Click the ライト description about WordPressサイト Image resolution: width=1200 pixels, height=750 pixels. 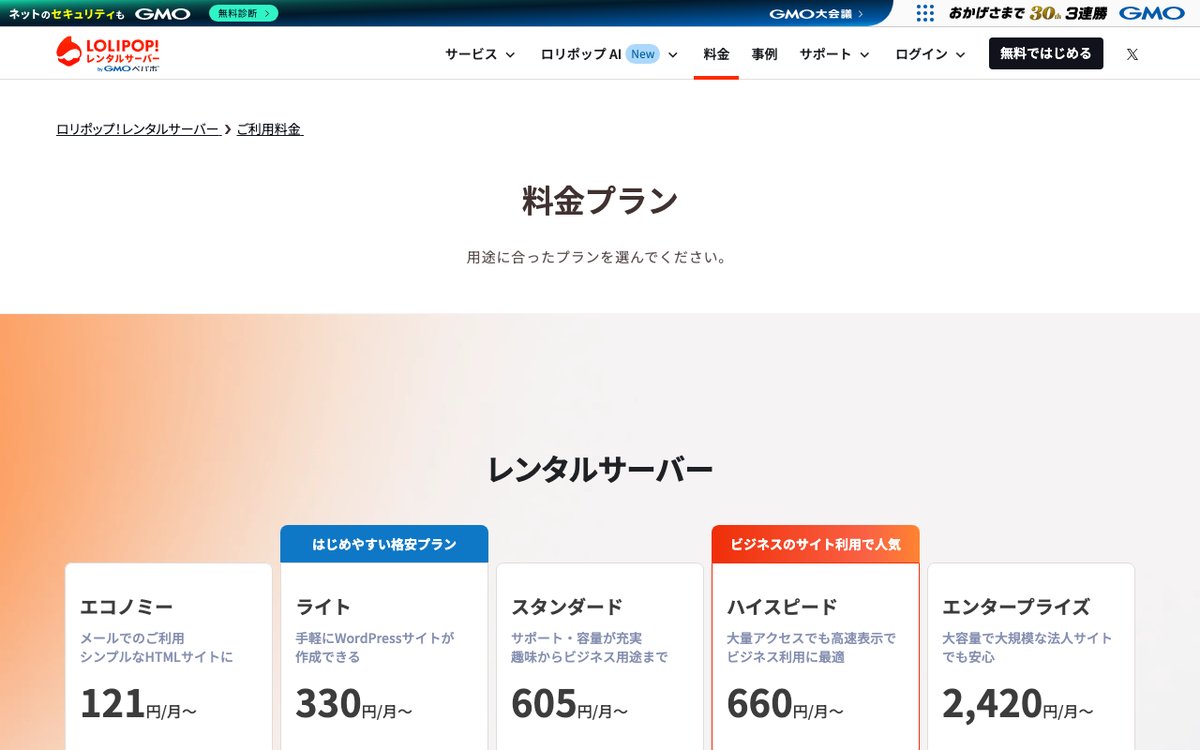(375, 647)
